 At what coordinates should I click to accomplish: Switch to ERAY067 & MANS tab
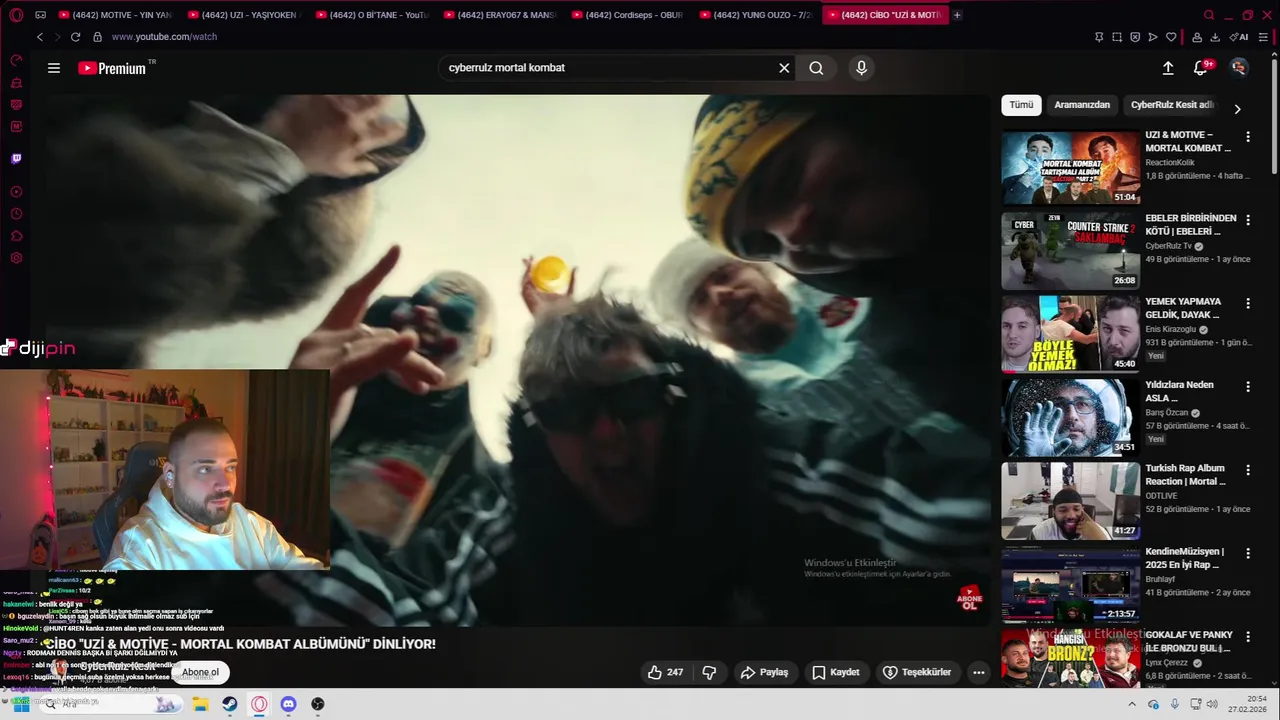click(500, 15)
